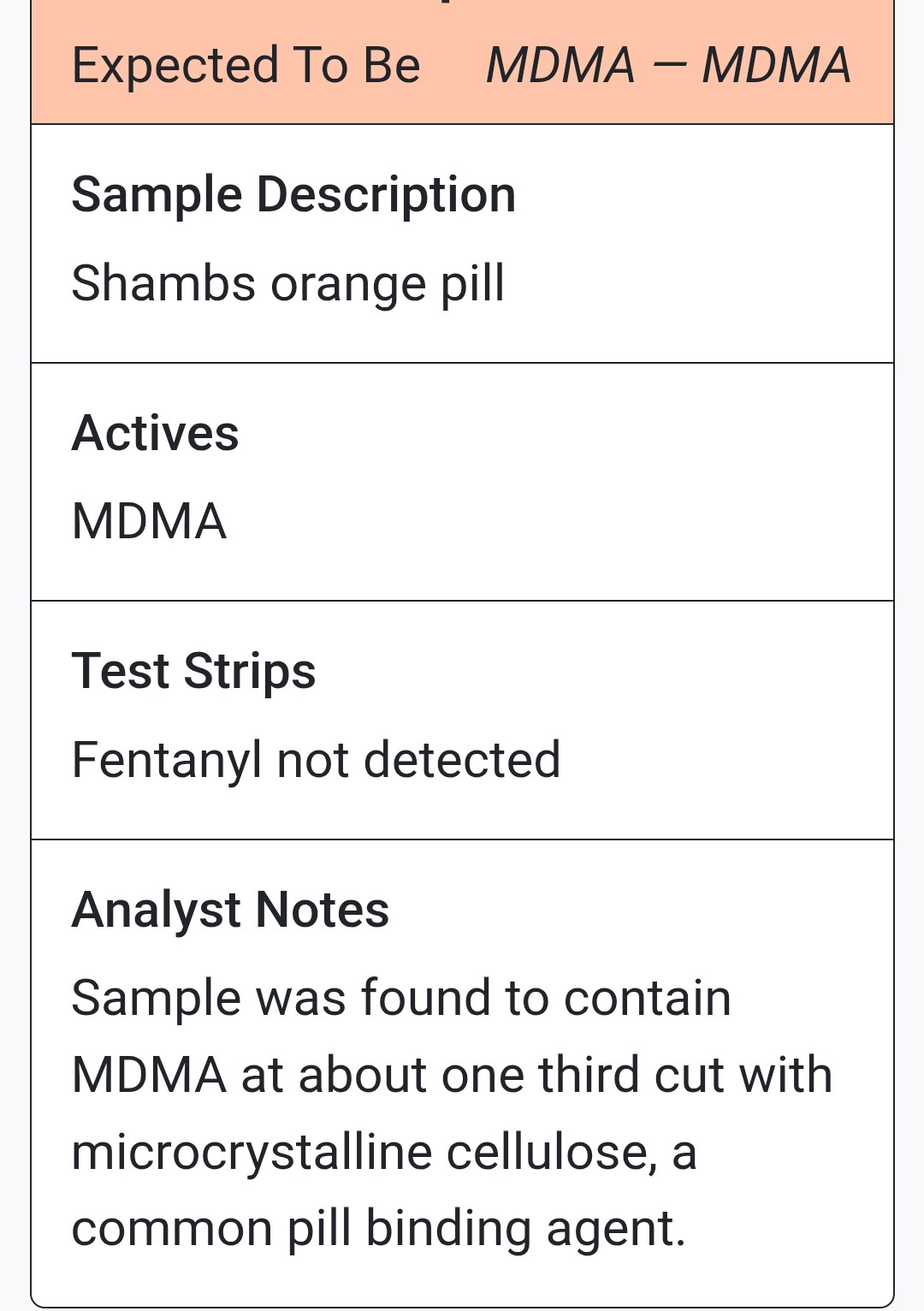Click the "Sample was found to contain" line

[x=401, y=998]
